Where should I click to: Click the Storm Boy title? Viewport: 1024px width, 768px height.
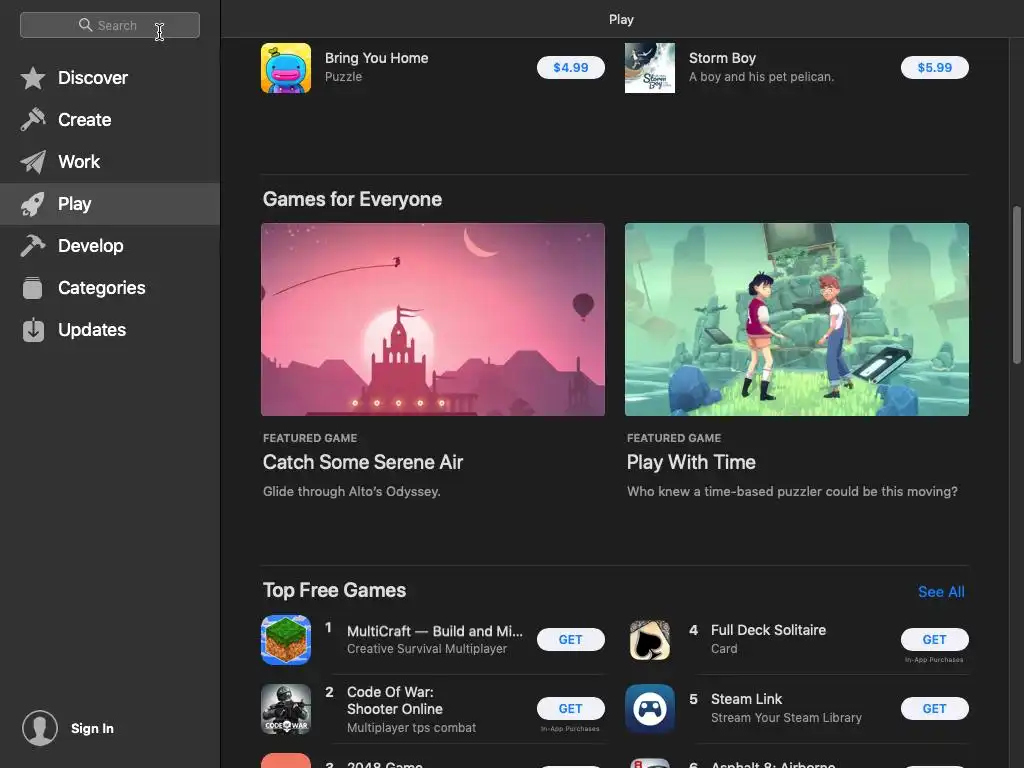[x=722, y=58]
